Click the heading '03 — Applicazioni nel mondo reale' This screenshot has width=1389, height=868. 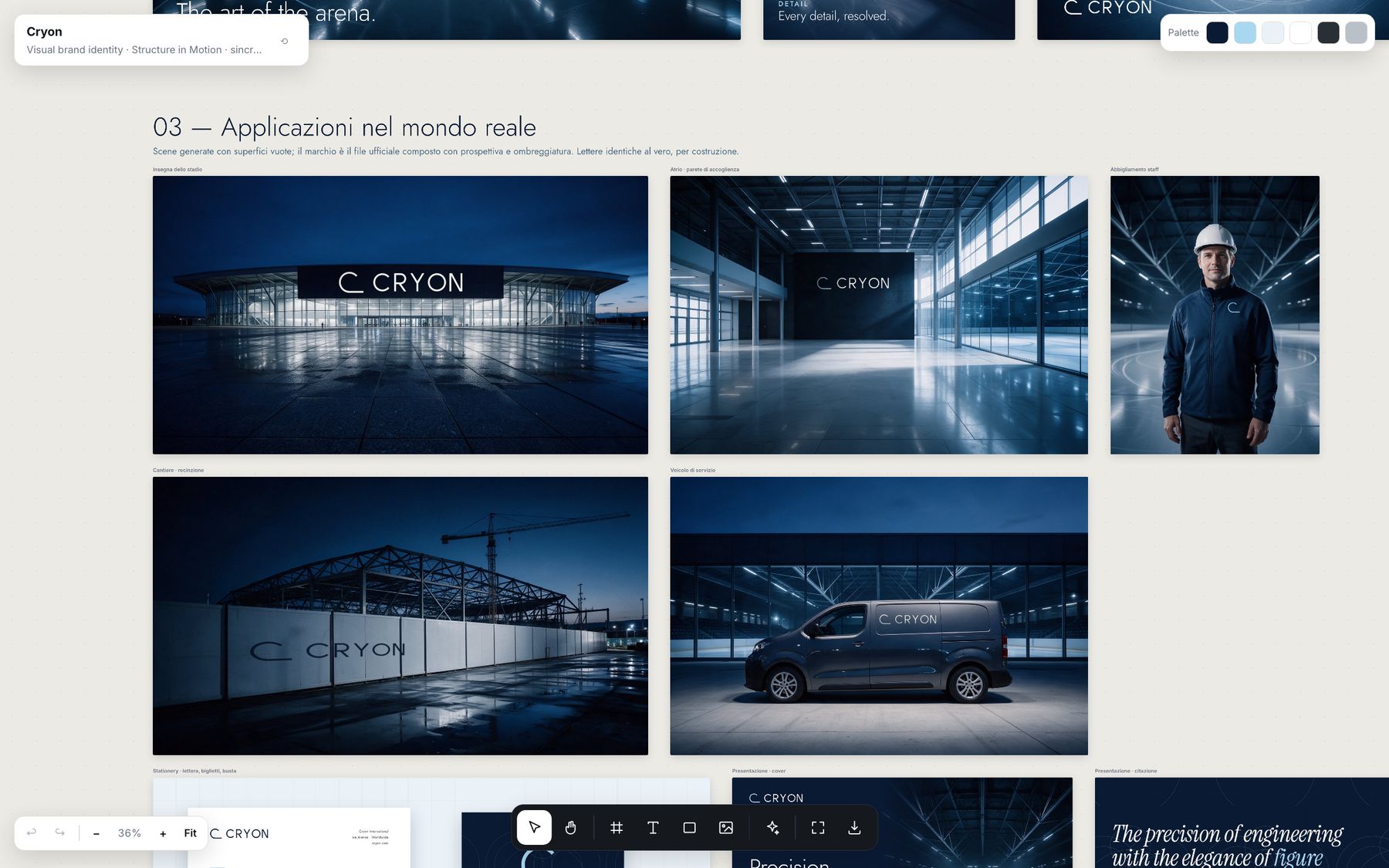[344, 127]
